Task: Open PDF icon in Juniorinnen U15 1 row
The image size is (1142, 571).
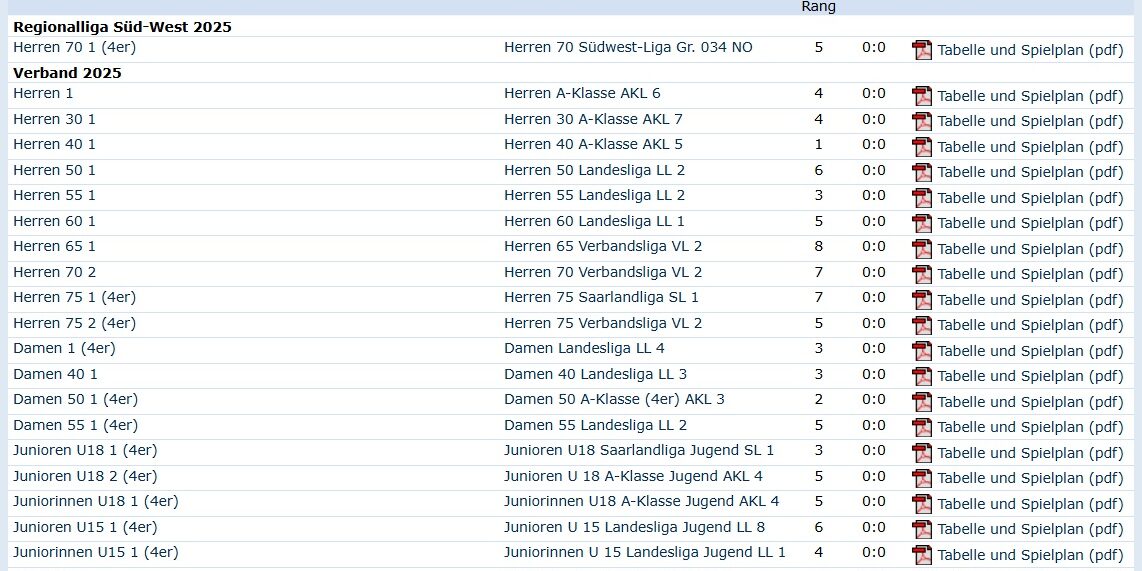Action: [x=922, y=555]
